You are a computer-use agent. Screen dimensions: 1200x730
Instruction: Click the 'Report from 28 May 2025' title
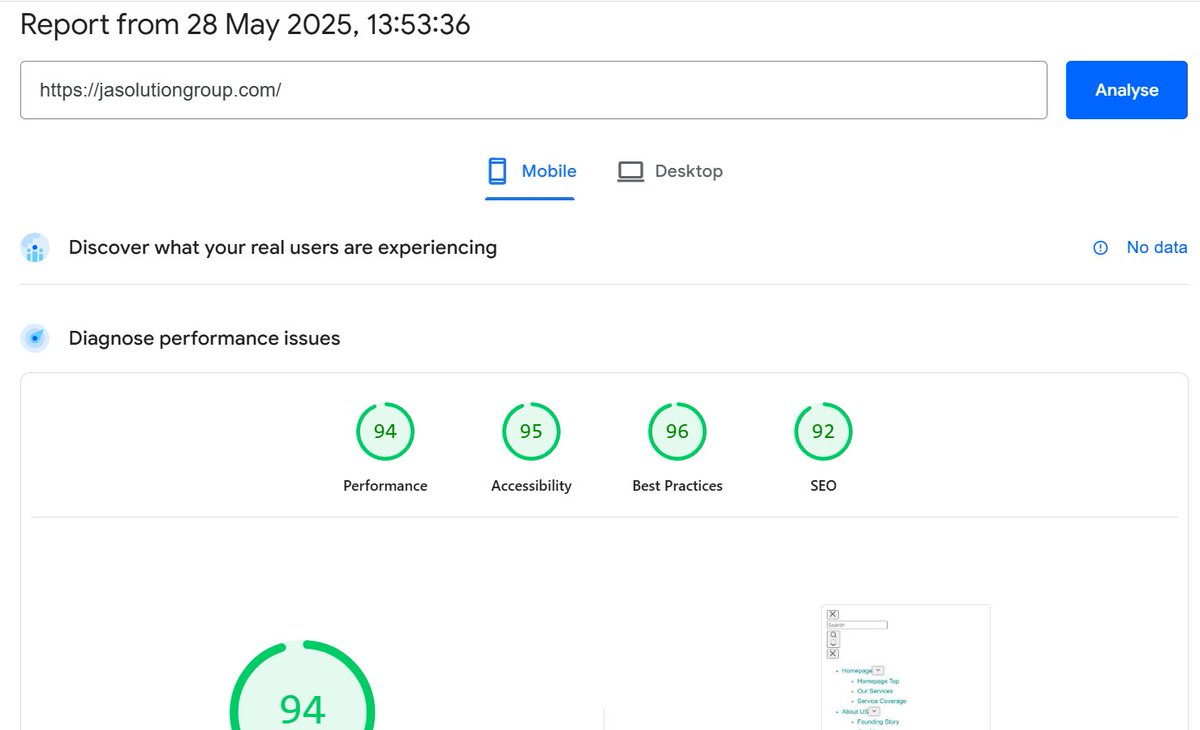[x=245, y=24]
